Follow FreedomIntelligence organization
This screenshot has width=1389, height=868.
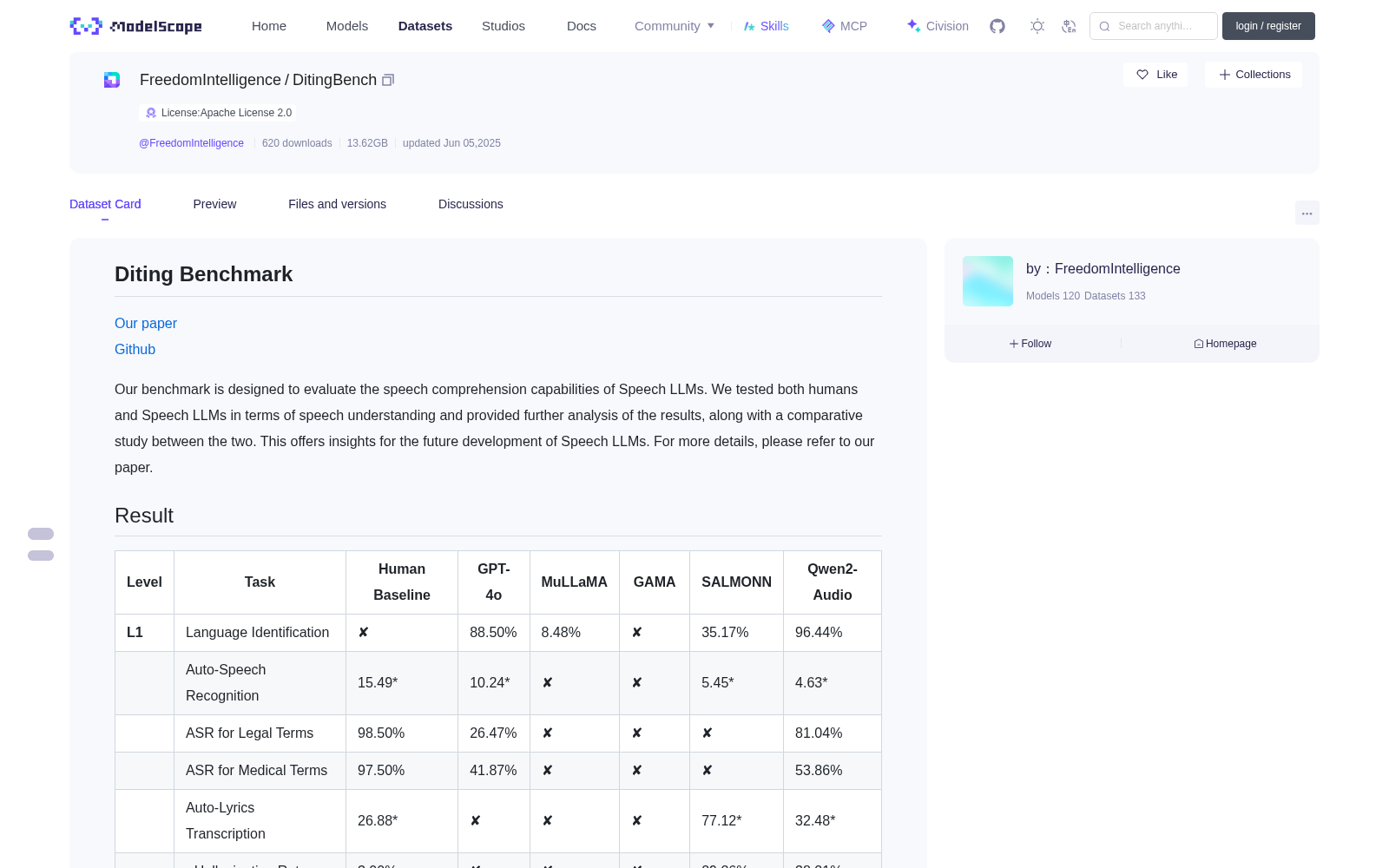[x=1030, y=344]
